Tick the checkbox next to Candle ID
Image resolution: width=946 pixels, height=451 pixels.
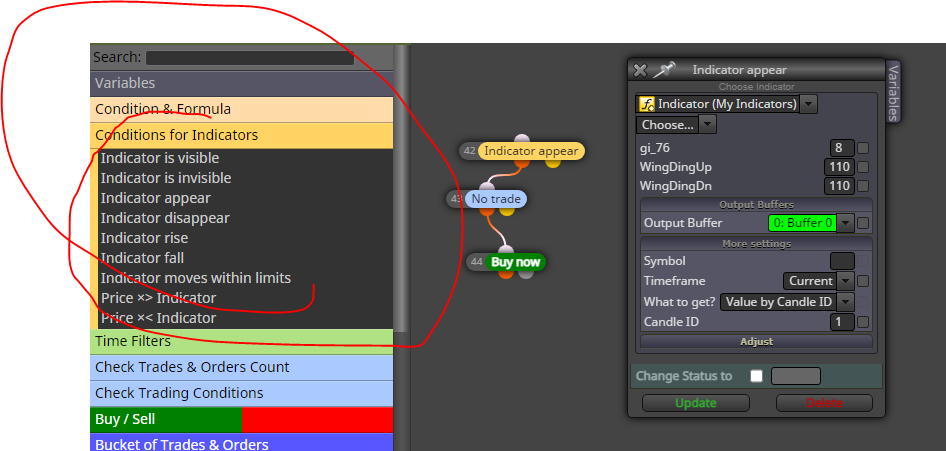click(x=863, y=322)
